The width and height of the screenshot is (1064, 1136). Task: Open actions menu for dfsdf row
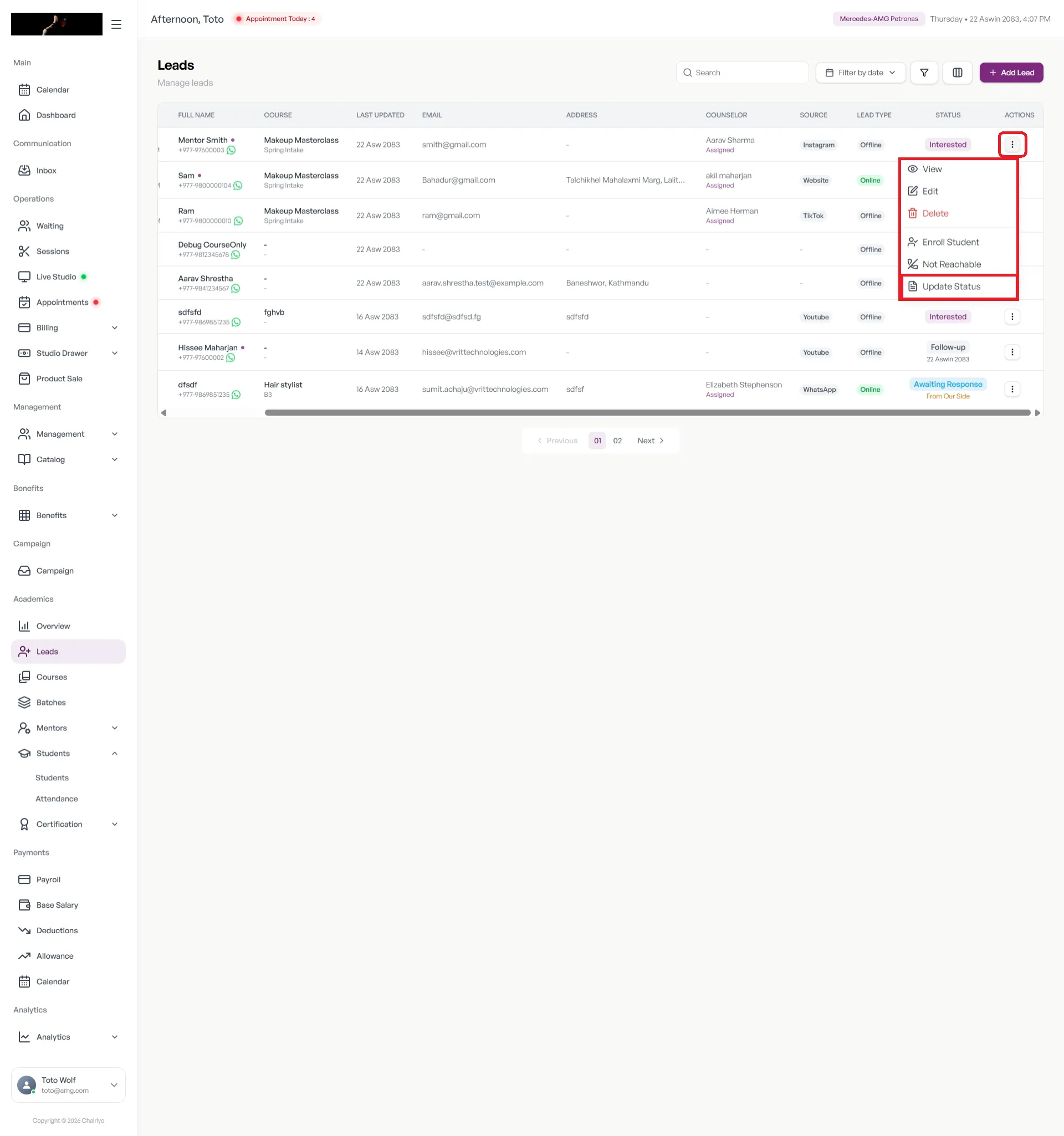click(1012, 389)
